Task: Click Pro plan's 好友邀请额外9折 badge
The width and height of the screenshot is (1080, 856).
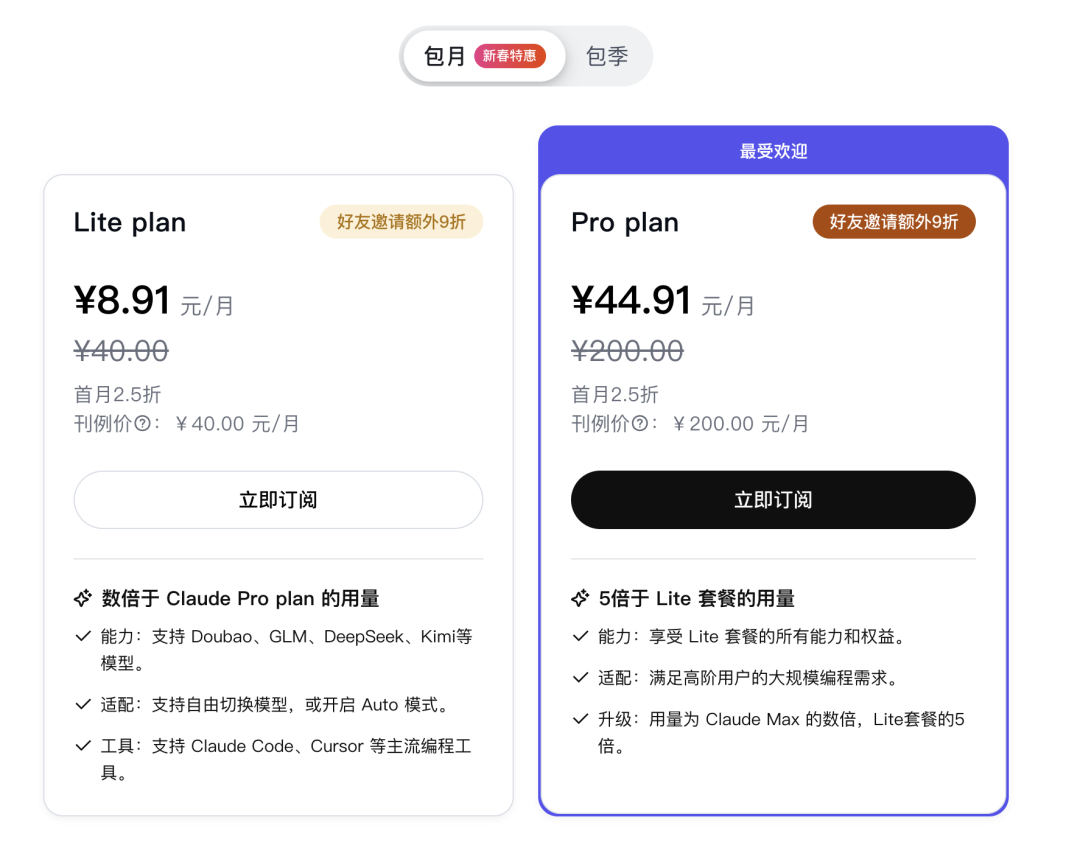Action: (x=893, y=222)
